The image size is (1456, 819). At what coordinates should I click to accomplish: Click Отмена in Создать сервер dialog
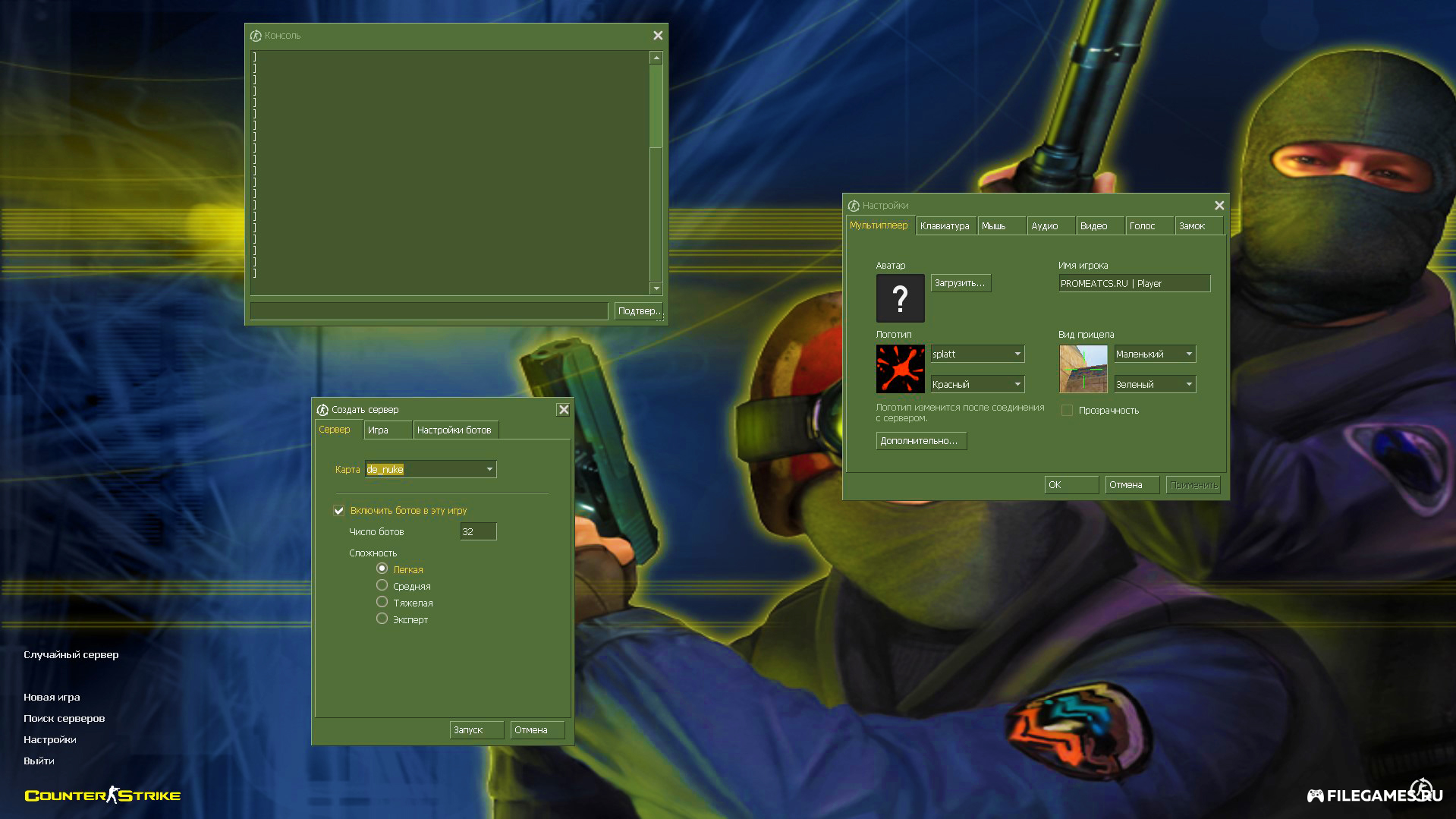point(537,730)
